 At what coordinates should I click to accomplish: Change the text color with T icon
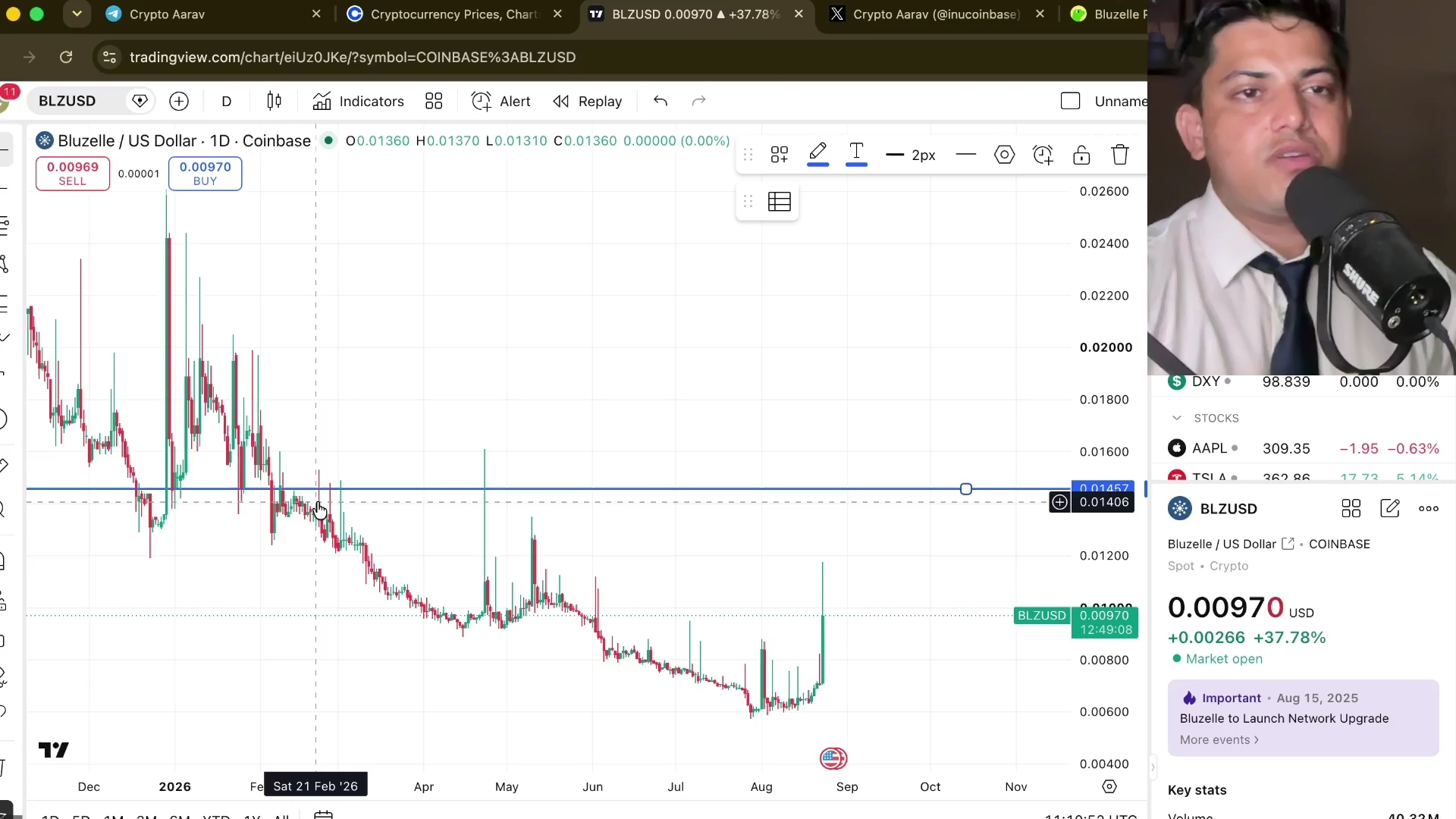click(x=856, y=154)
